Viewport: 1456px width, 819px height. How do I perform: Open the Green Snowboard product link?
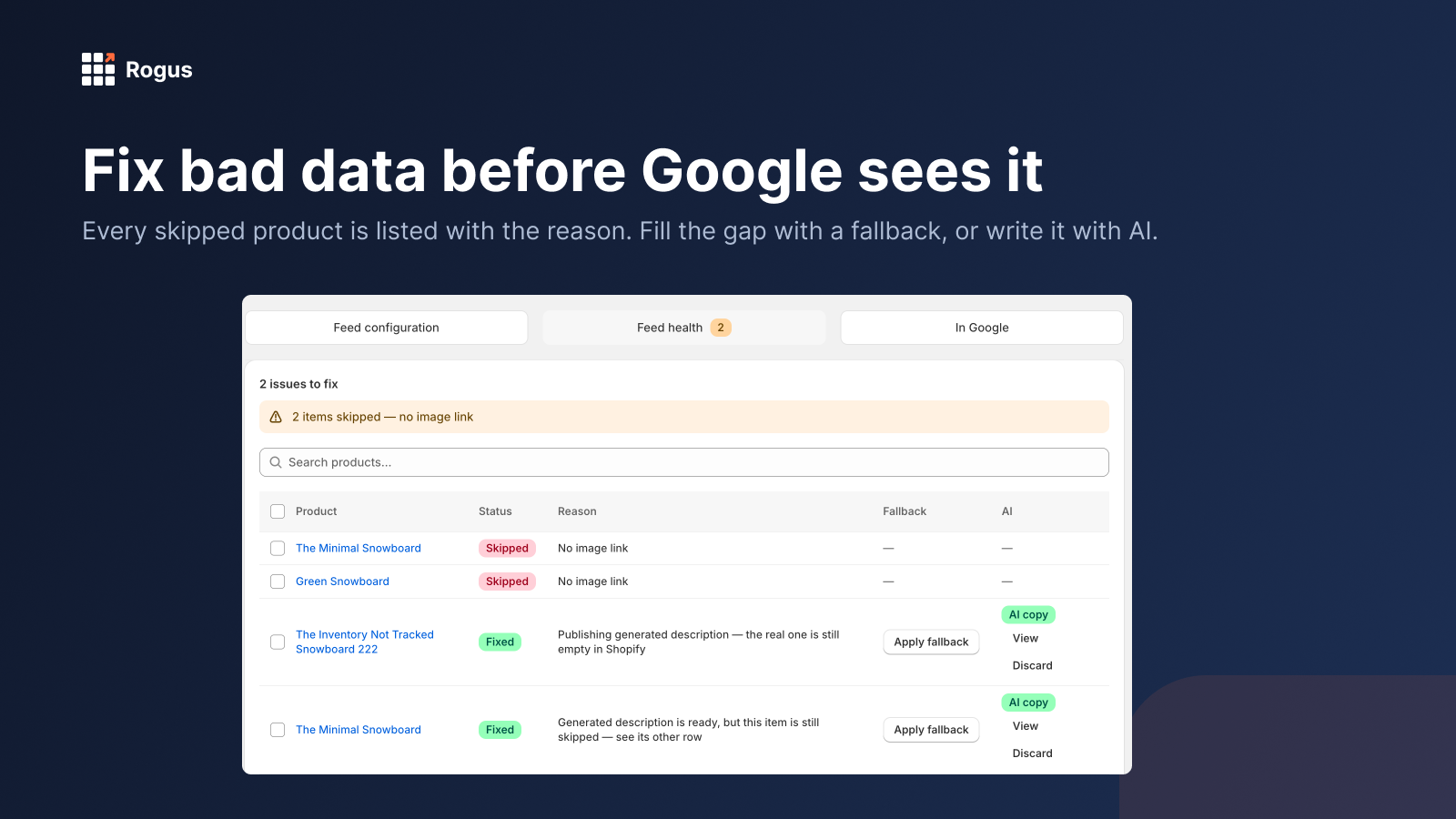click(x=342, y=581)
